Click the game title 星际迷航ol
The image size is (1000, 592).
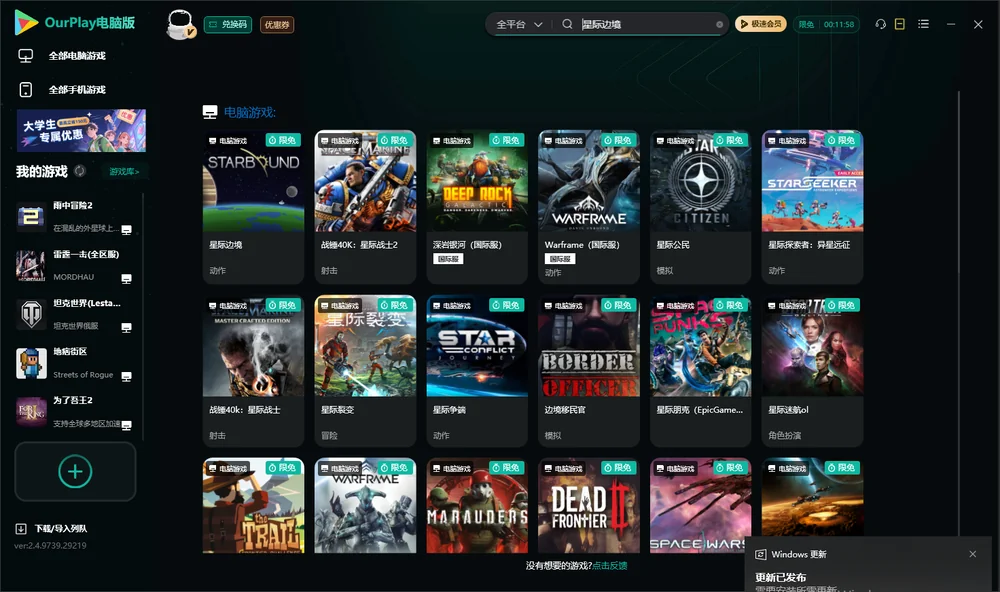pyautogui.click(x=788, y=410)
